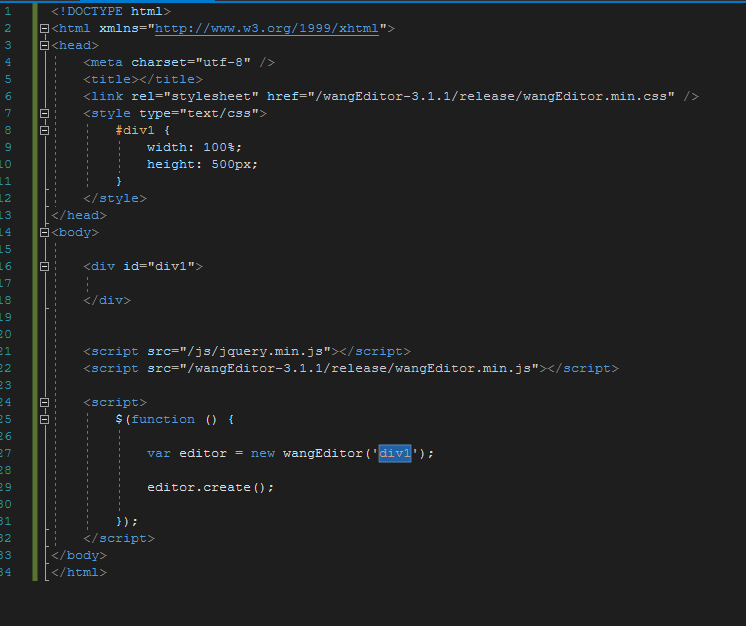Click line number 16 in the gutter

tap(6, 266)
